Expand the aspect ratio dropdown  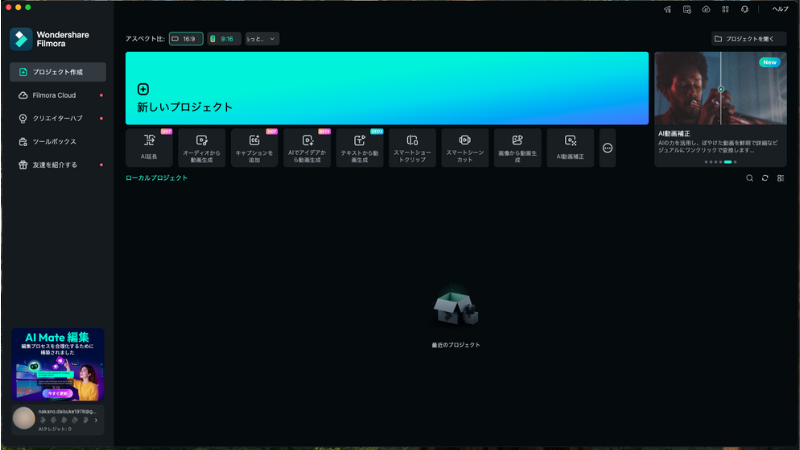point(262,39)
